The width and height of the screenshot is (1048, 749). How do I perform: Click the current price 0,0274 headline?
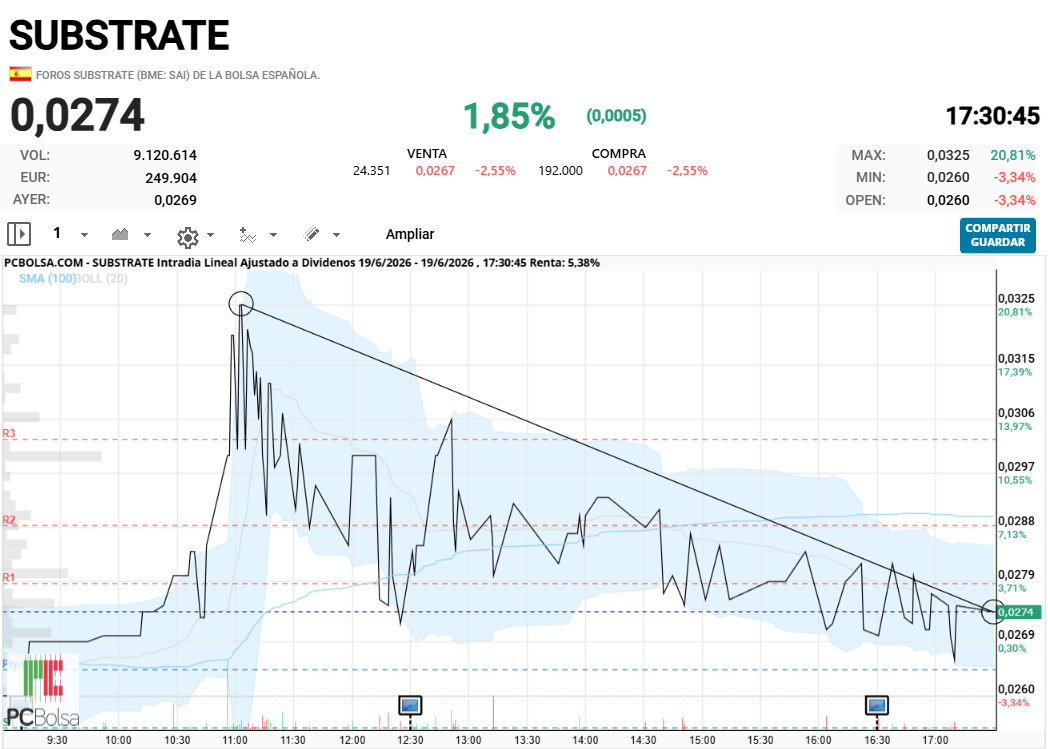(x=78, y=115)
